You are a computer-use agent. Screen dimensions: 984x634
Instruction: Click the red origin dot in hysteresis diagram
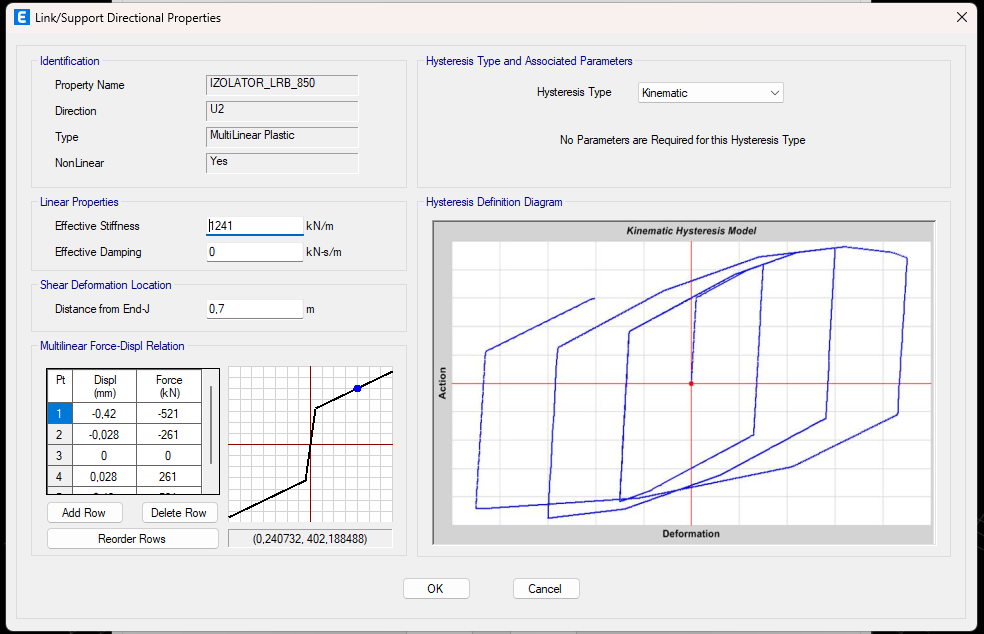point(691,384)
